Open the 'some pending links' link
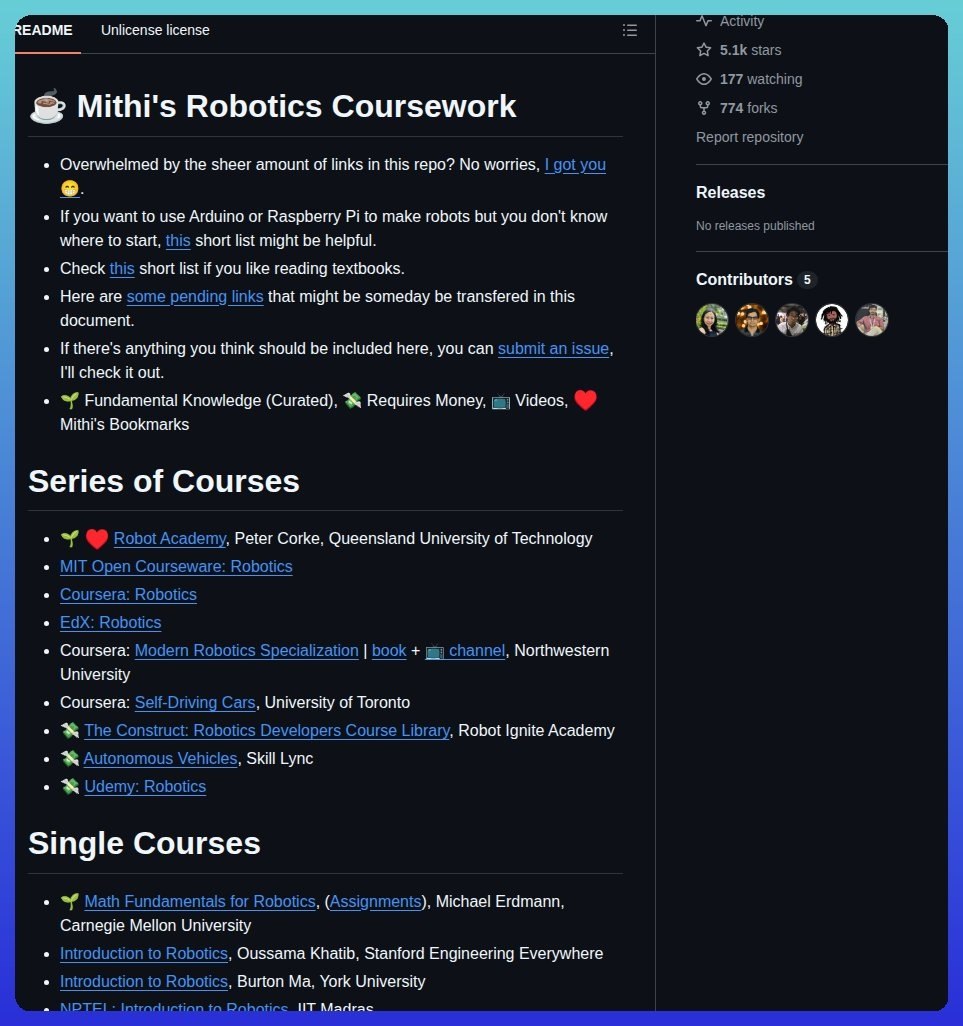Screen dimensions: 963x1026 tap(195, 296)
